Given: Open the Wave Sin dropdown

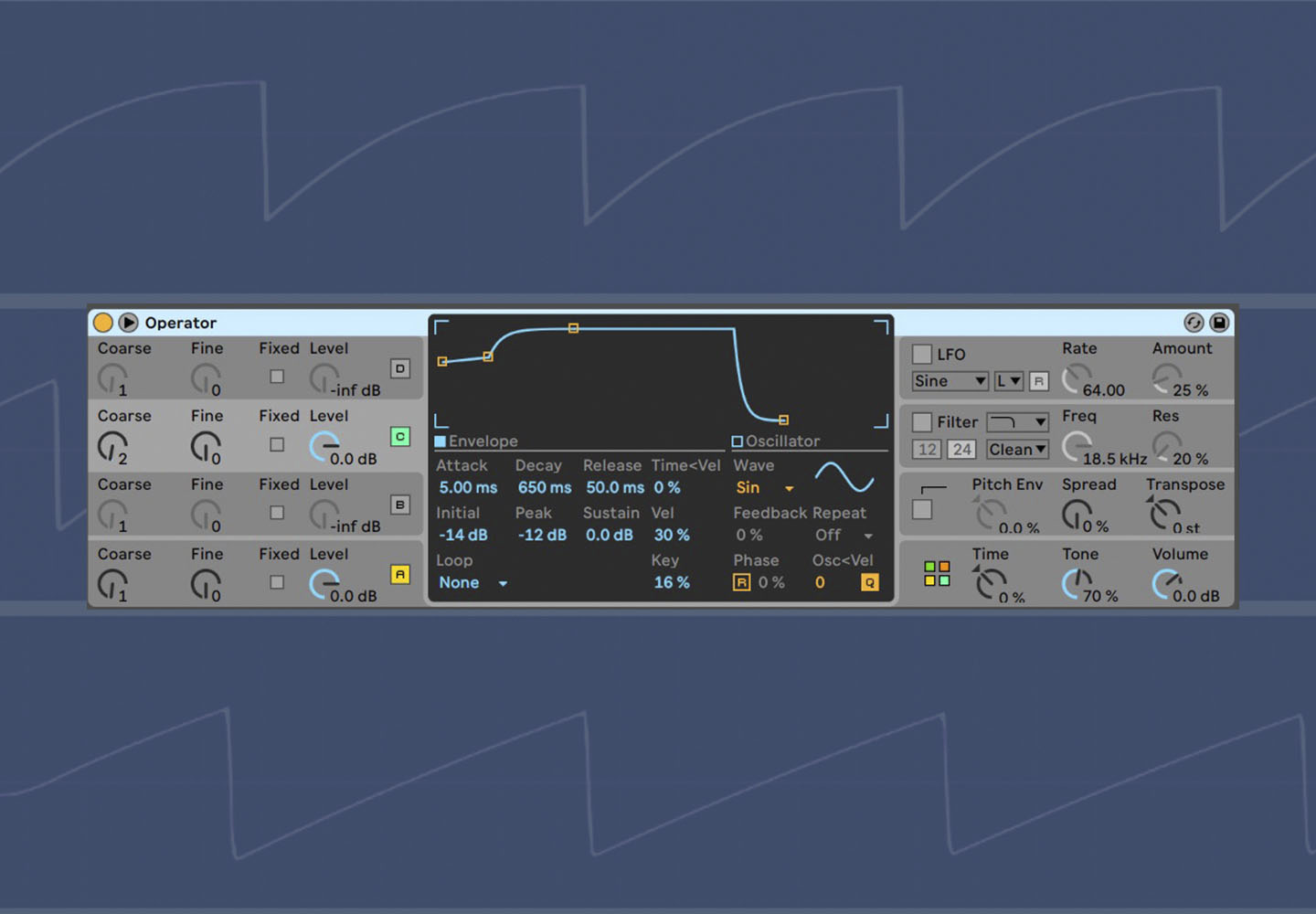Looking at the screenshot, I should (x=765, y=488).
